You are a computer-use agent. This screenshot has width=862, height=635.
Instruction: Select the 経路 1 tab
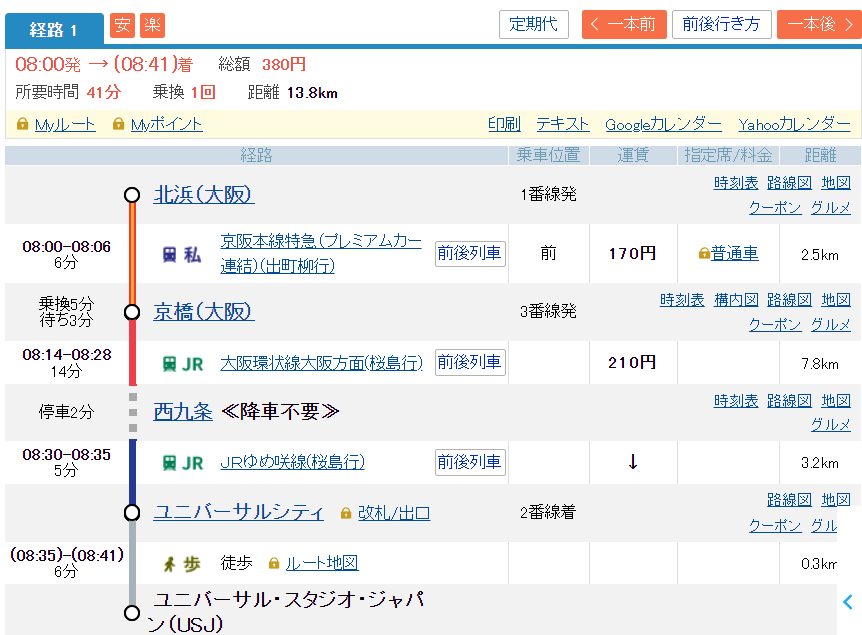click(x=54, y=30)
